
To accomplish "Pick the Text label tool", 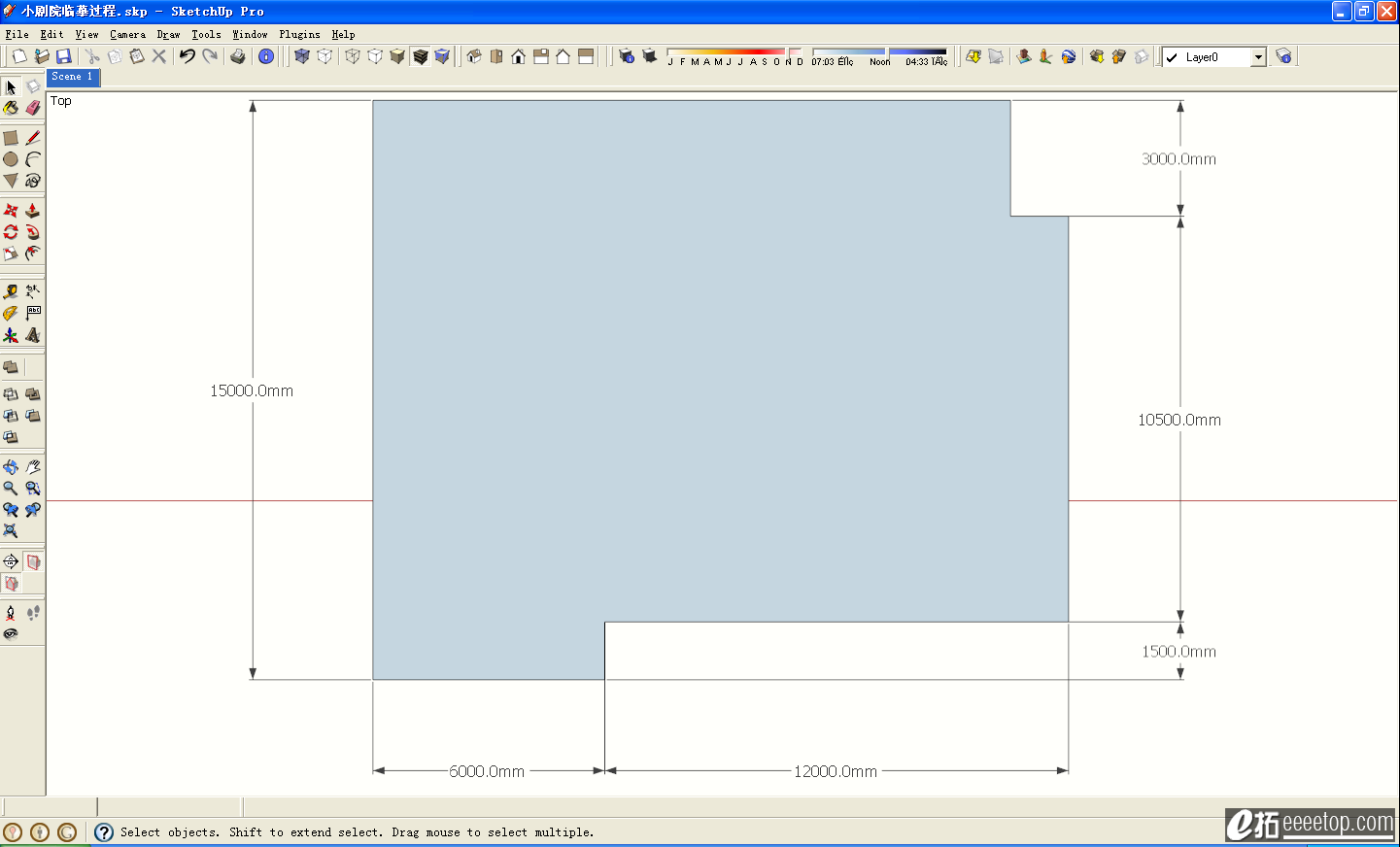I will click(33, 313).
